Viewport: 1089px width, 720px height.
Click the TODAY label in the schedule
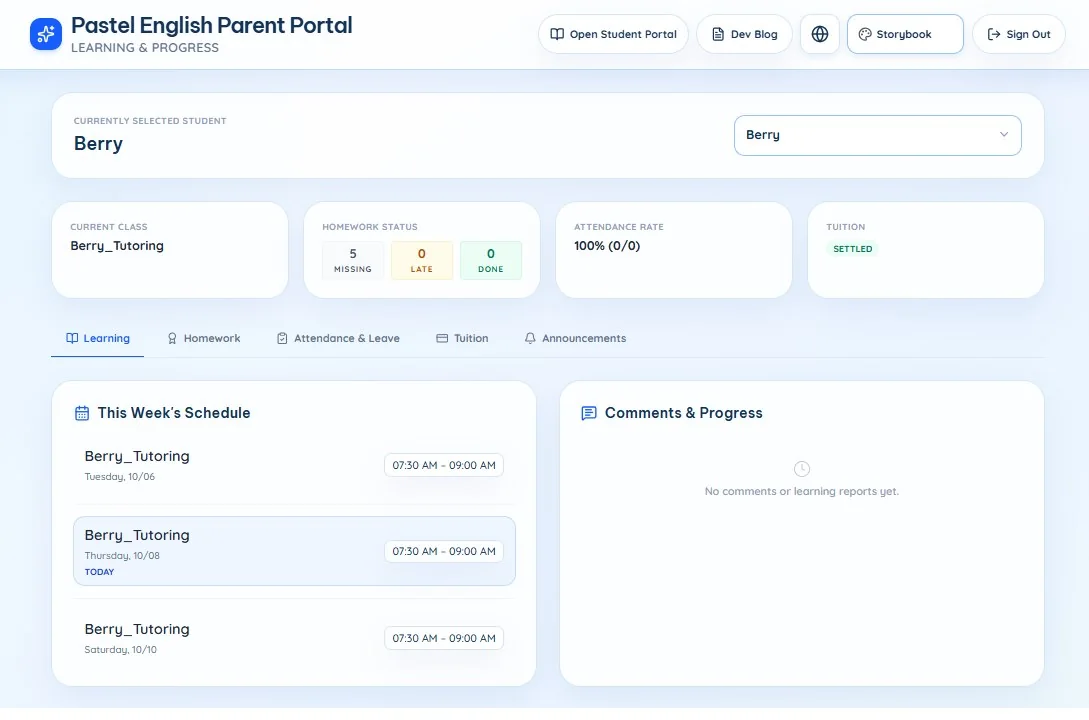click(x=99, y=572)
